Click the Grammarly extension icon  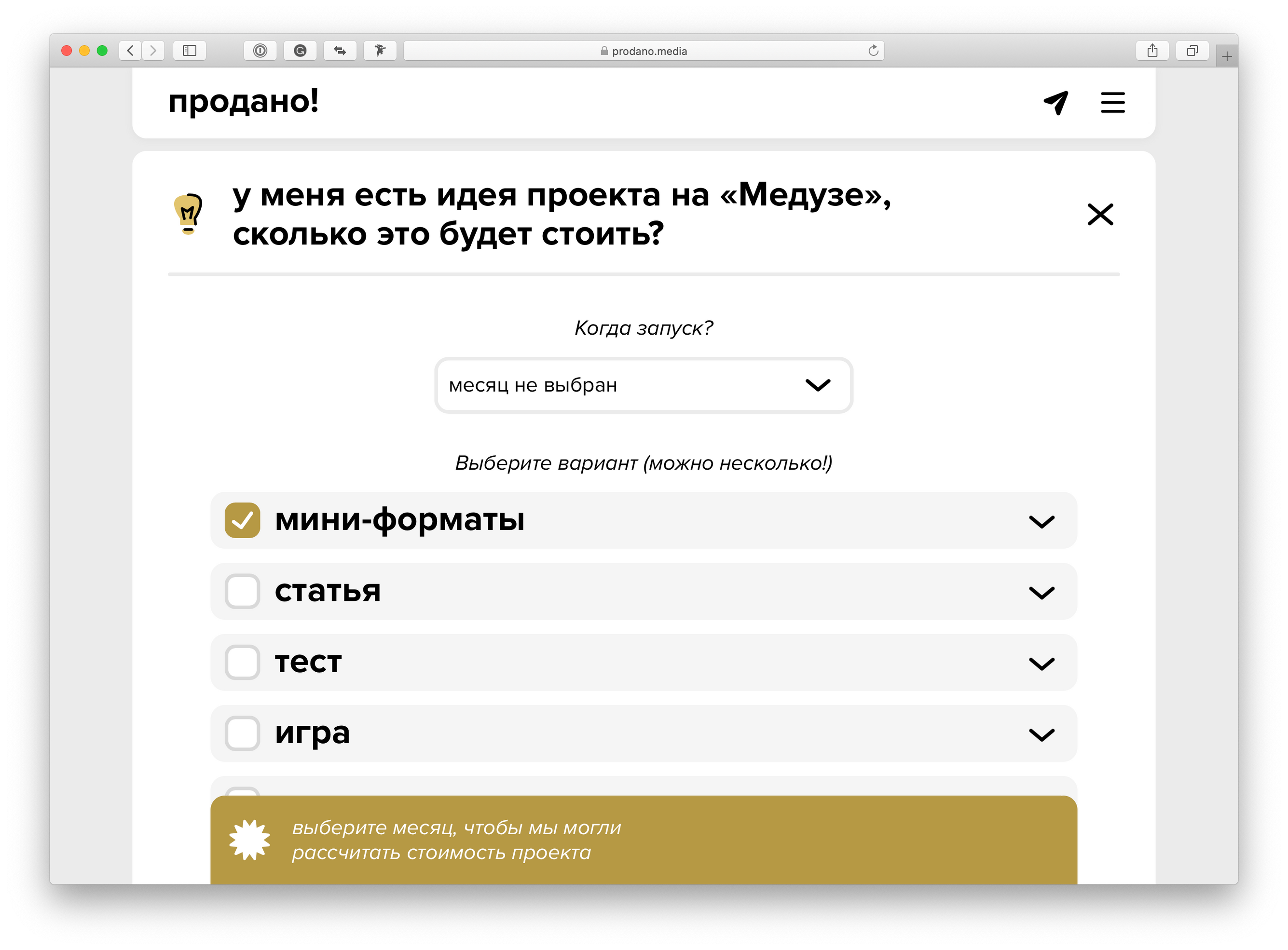pos(300,51)
